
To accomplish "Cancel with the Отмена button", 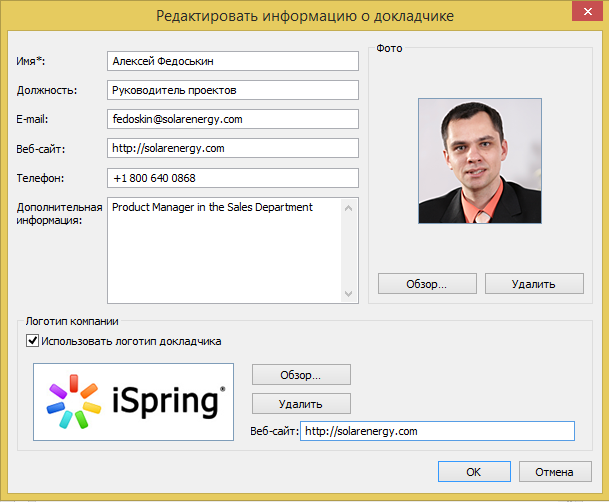I will pos(555,472).
